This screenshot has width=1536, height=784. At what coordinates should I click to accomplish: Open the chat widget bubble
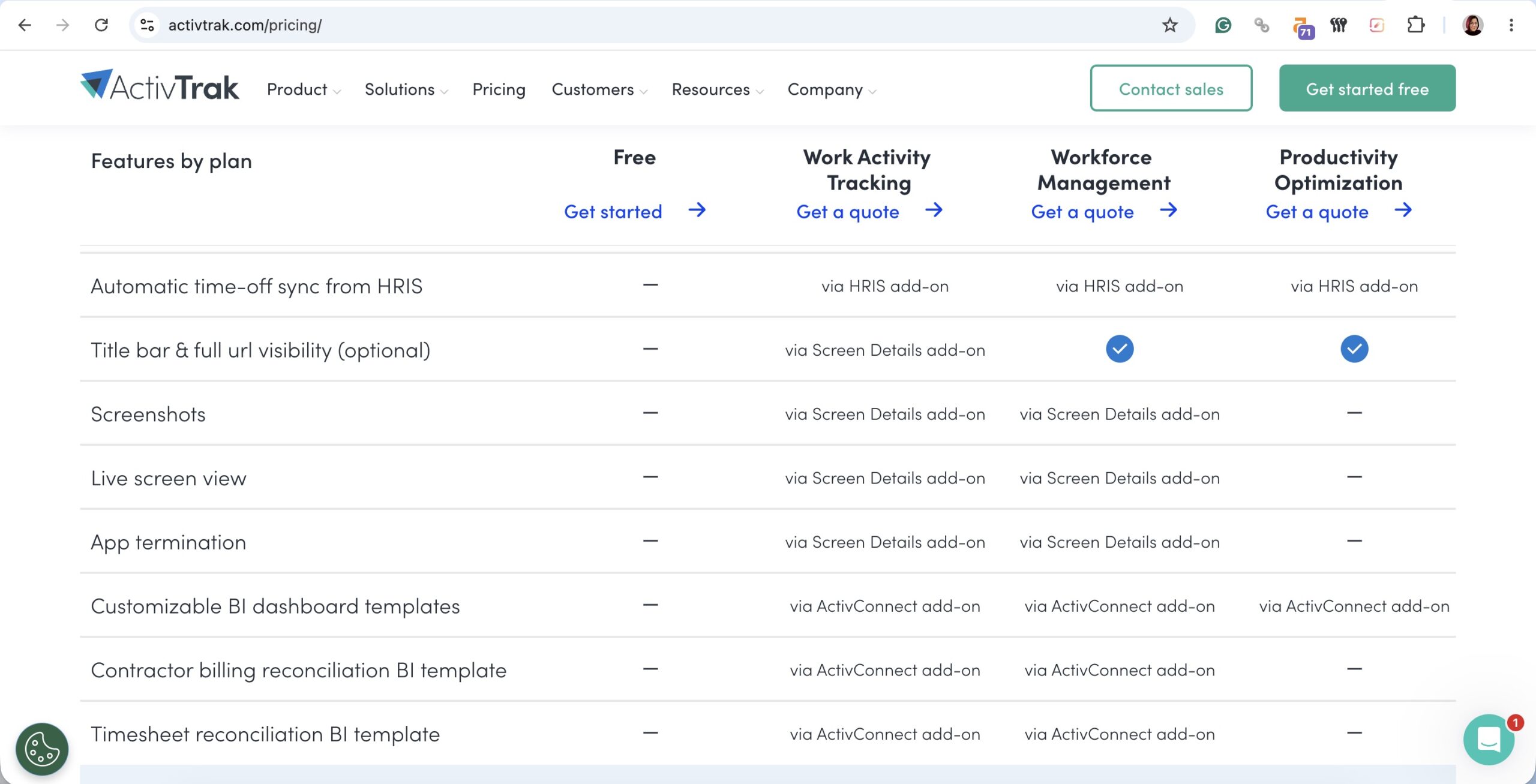pyautogui.click(x=1489, y=739)
